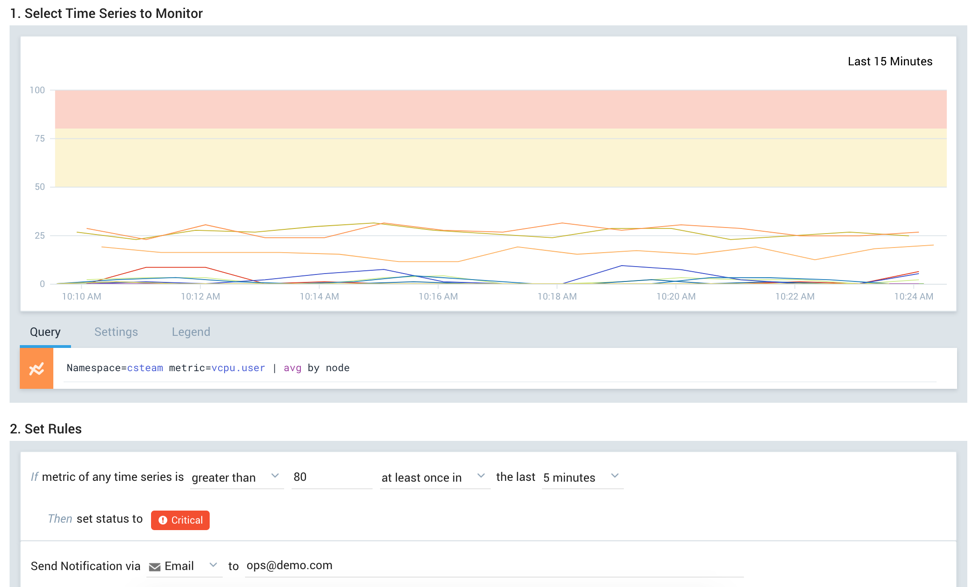Click the 10:14 AM axis label
This screenshot has width=974, height=587.
click(319, 296)
